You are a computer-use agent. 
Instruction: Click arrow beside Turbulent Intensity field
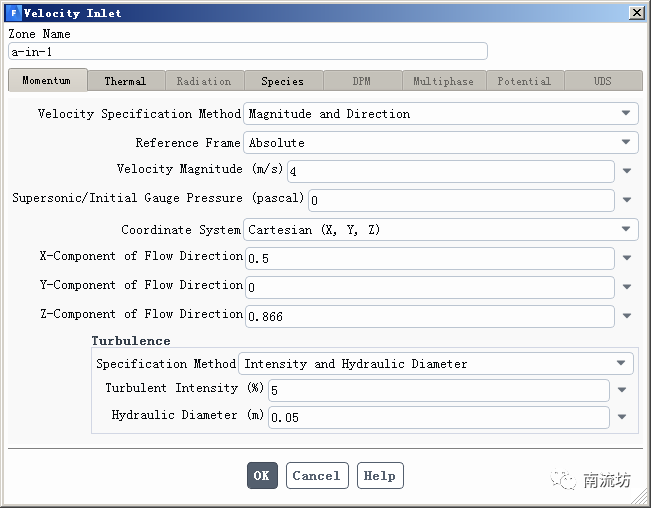click(622, 391)
